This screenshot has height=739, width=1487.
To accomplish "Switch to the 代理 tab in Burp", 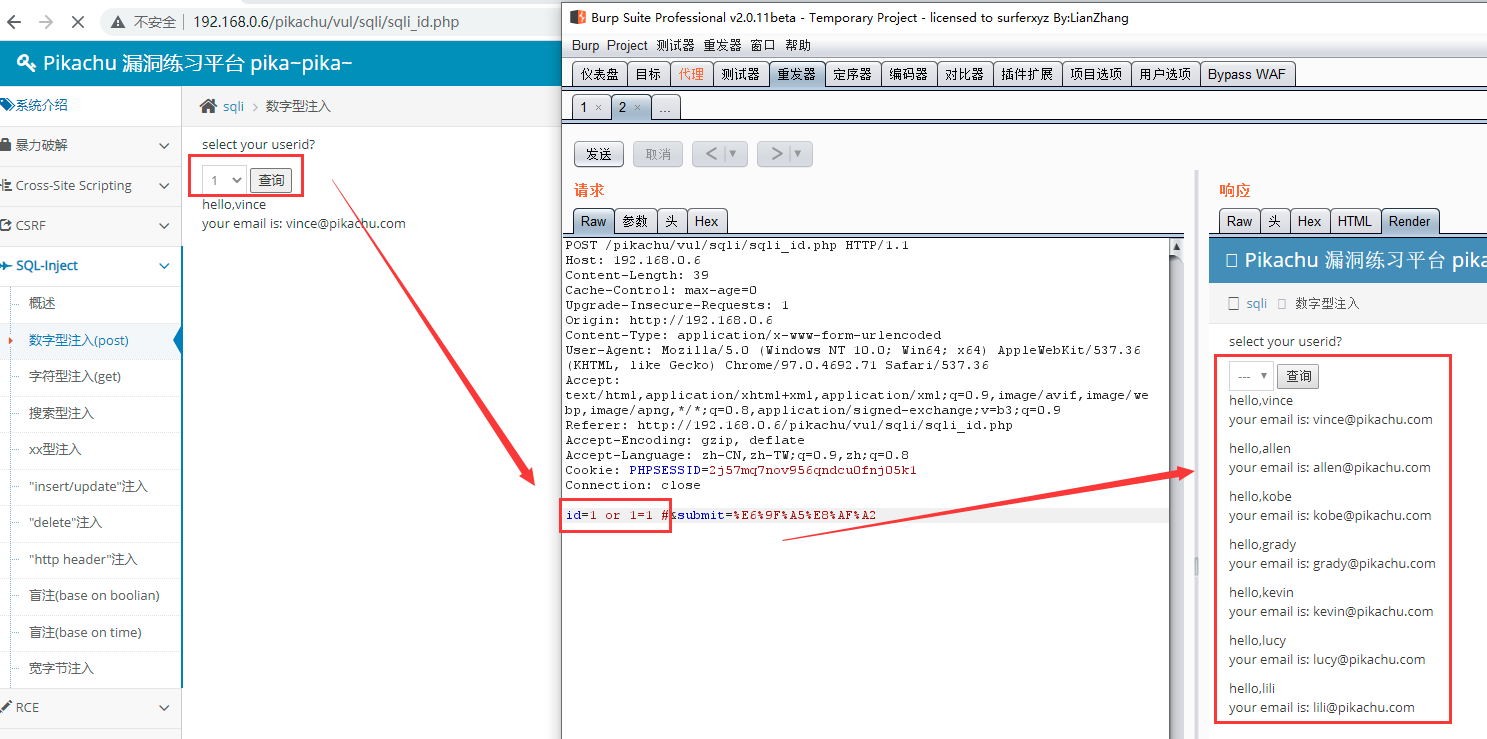I will click(x=691, y=74).
